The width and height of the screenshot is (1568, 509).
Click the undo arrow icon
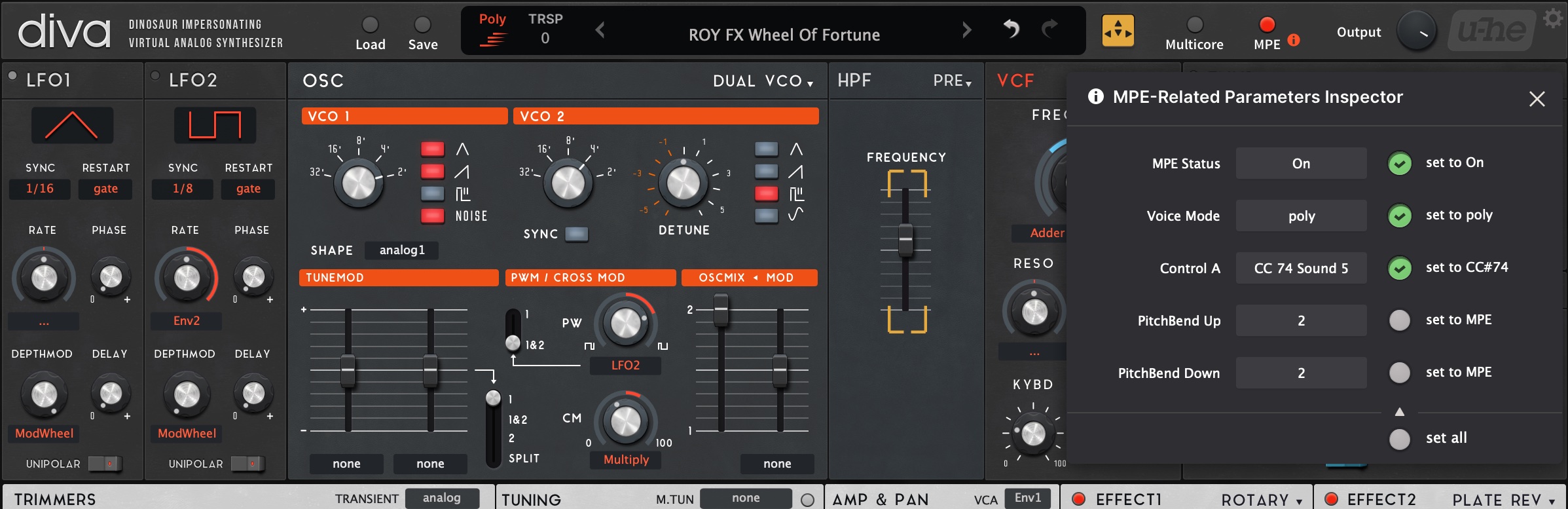point(1012,29)
